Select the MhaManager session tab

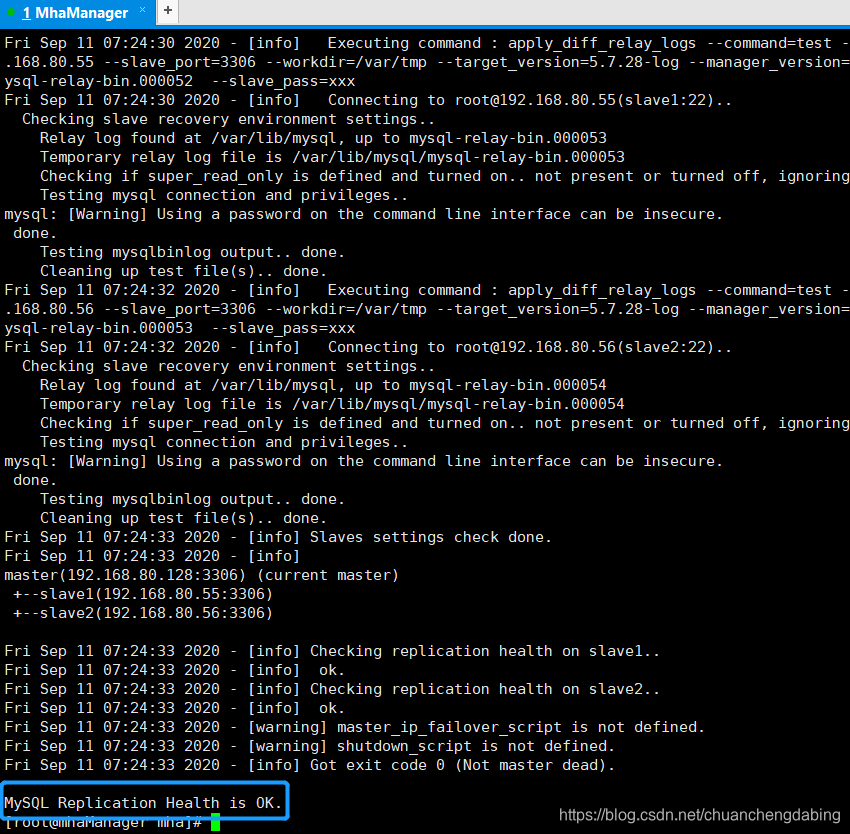pos(78,12)
